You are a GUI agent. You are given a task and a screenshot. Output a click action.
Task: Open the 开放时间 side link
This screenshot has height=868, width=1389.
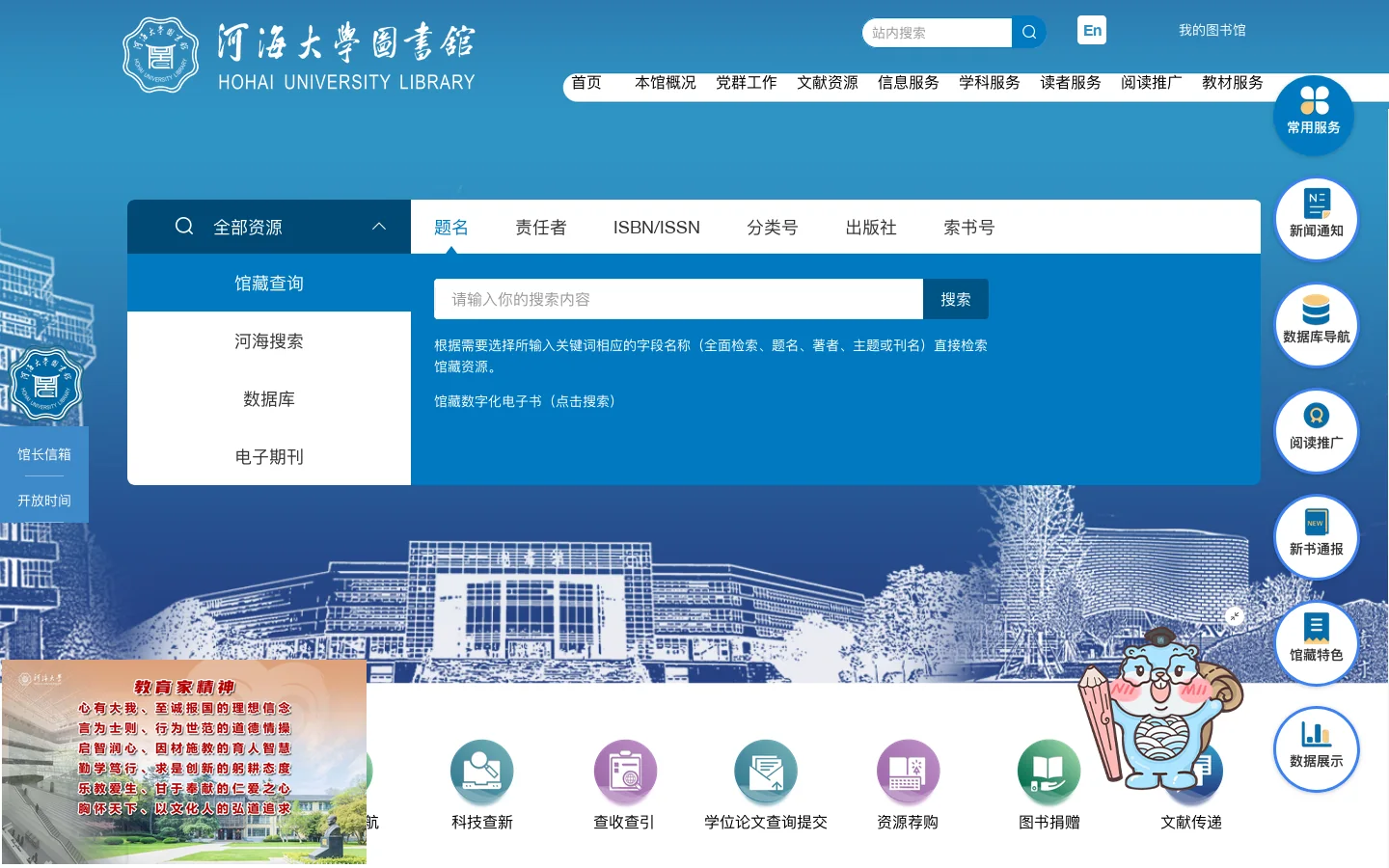coord(44,501)
